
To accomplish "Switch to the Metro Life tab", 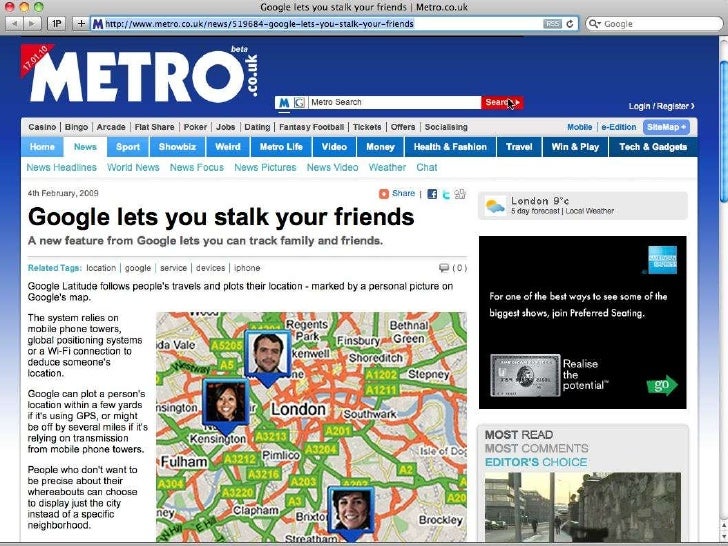I will pyautogui.click(x=281, y=147).
